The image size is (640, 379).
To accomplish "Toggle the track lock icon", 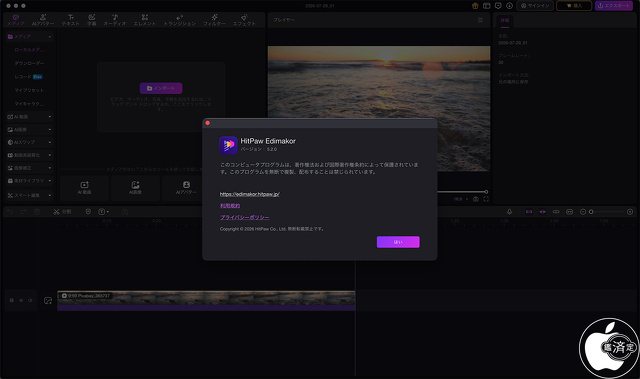I will click(x=12, y=300).
